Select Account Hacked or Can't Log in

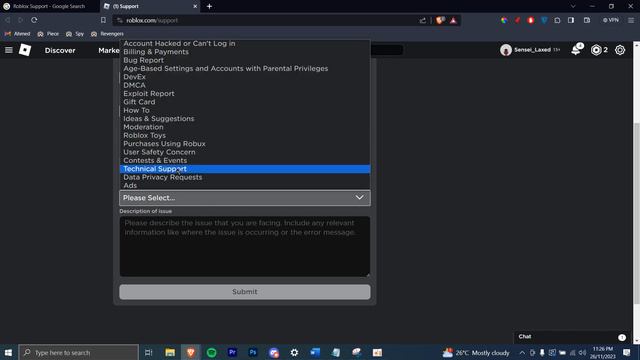click(245, 43)
